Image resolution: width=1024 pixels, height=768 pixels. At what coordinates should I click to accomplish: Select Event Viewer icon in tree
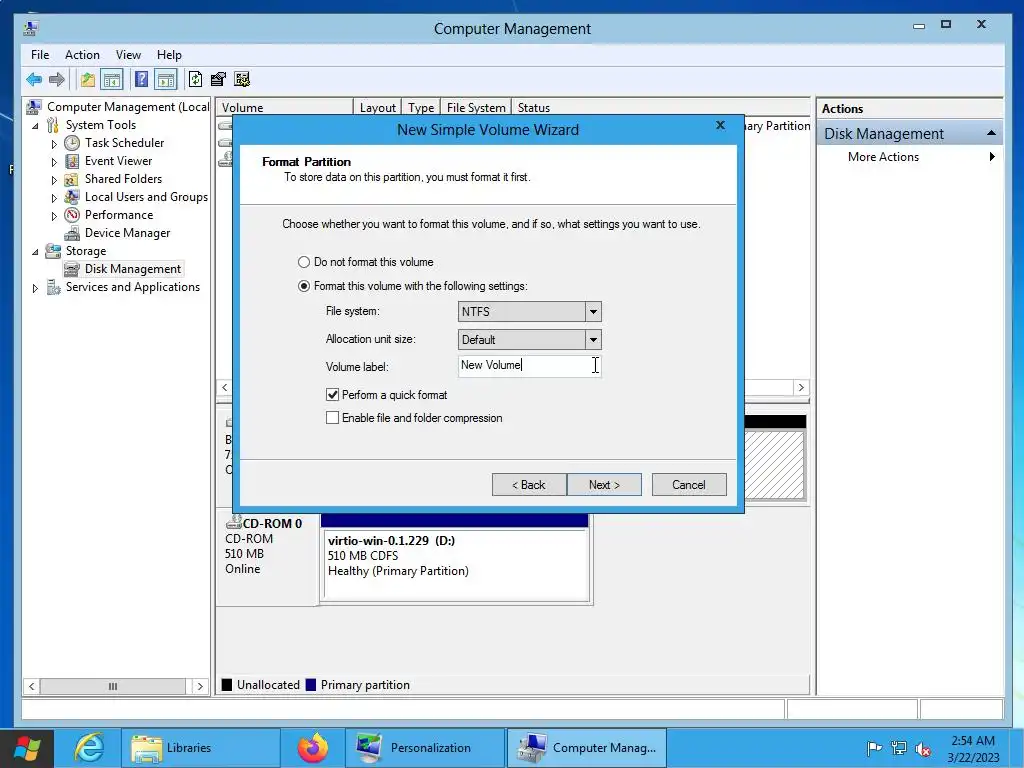(x=72, y=161)
